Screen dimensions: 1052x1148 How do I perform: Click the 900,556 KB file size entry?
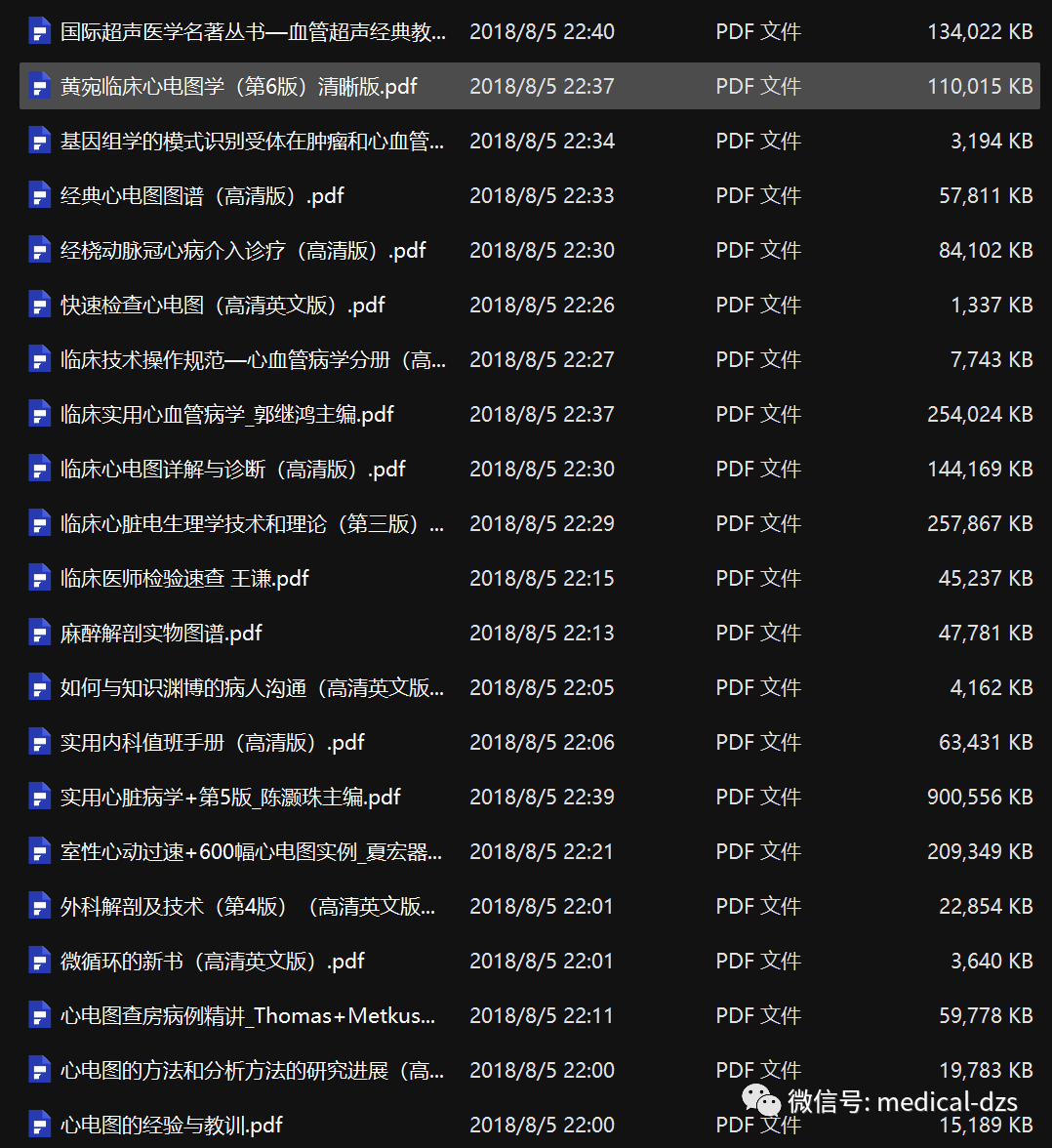979,798
